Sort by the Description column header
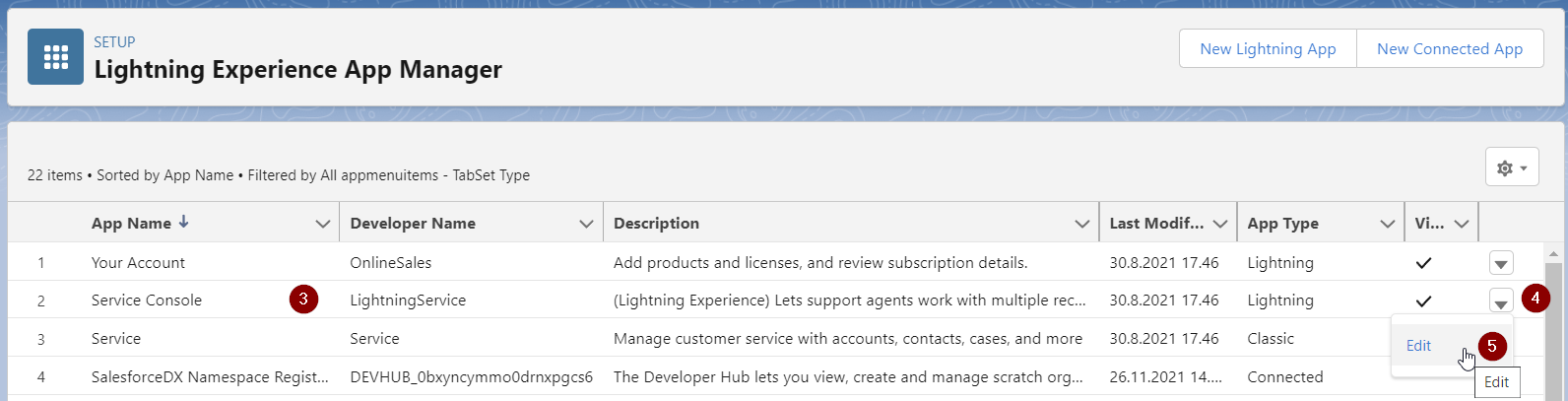This screenshot has height=401, width=1568. tap(656, 223)
